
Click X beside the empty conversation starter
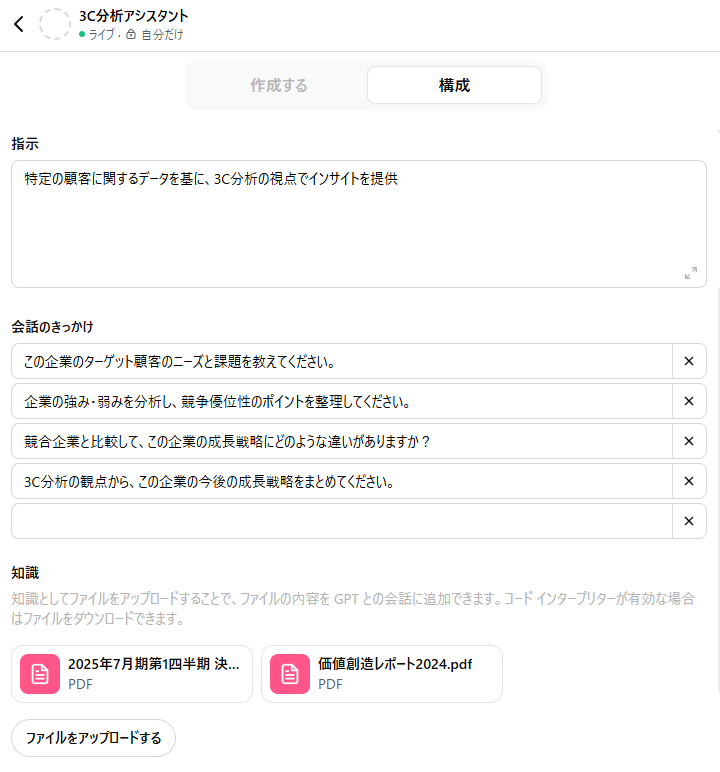[689, 521]
